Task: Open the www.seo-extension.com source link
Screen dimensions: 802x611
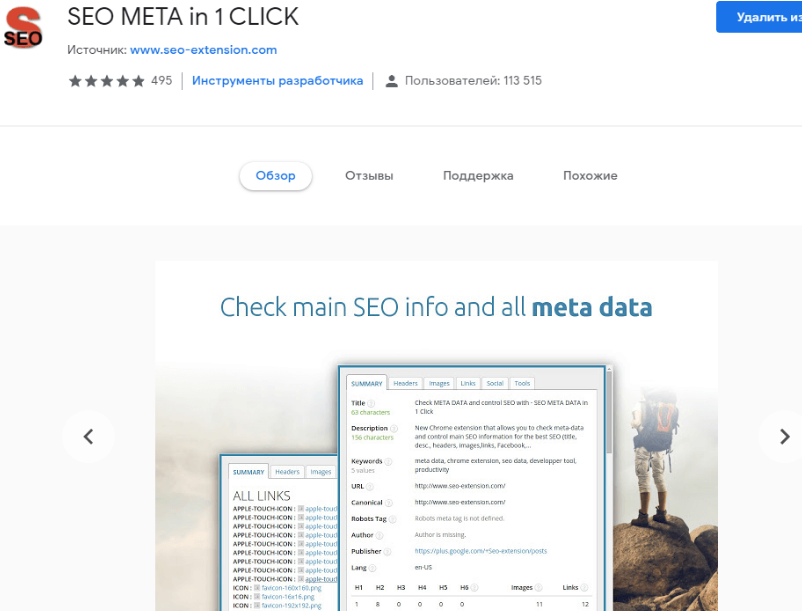Action: pyautogui.click(x=203, y=50)
